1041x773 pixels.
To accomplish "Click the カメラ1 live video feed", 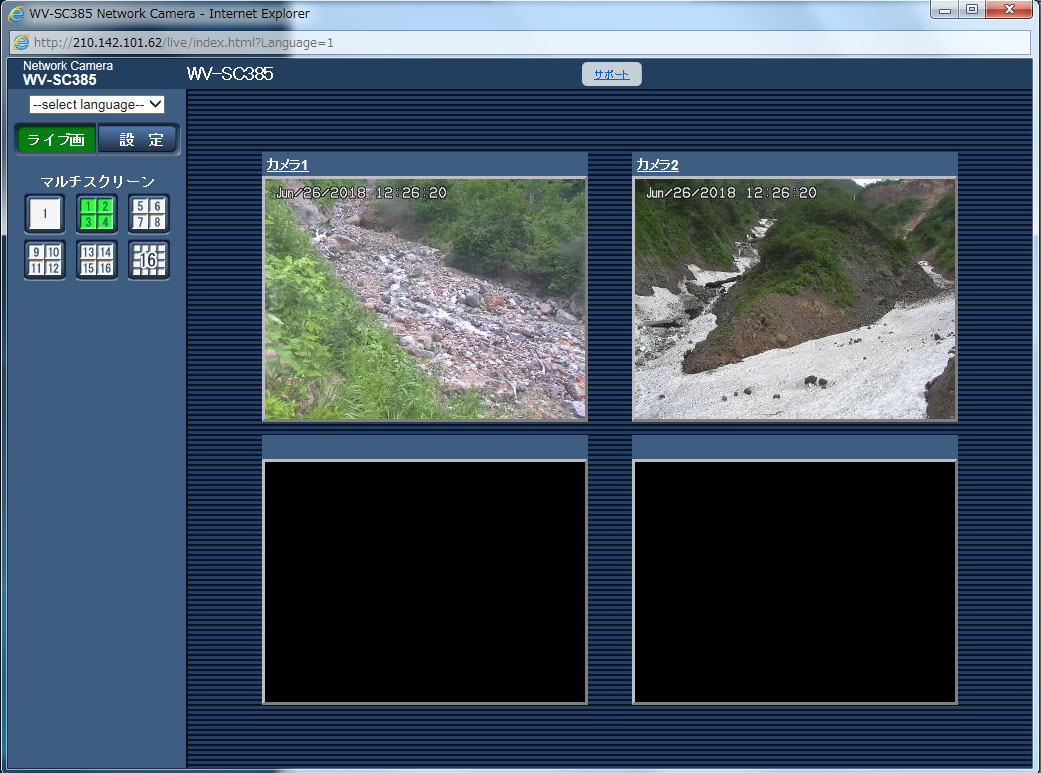I will tap(425, 299).
